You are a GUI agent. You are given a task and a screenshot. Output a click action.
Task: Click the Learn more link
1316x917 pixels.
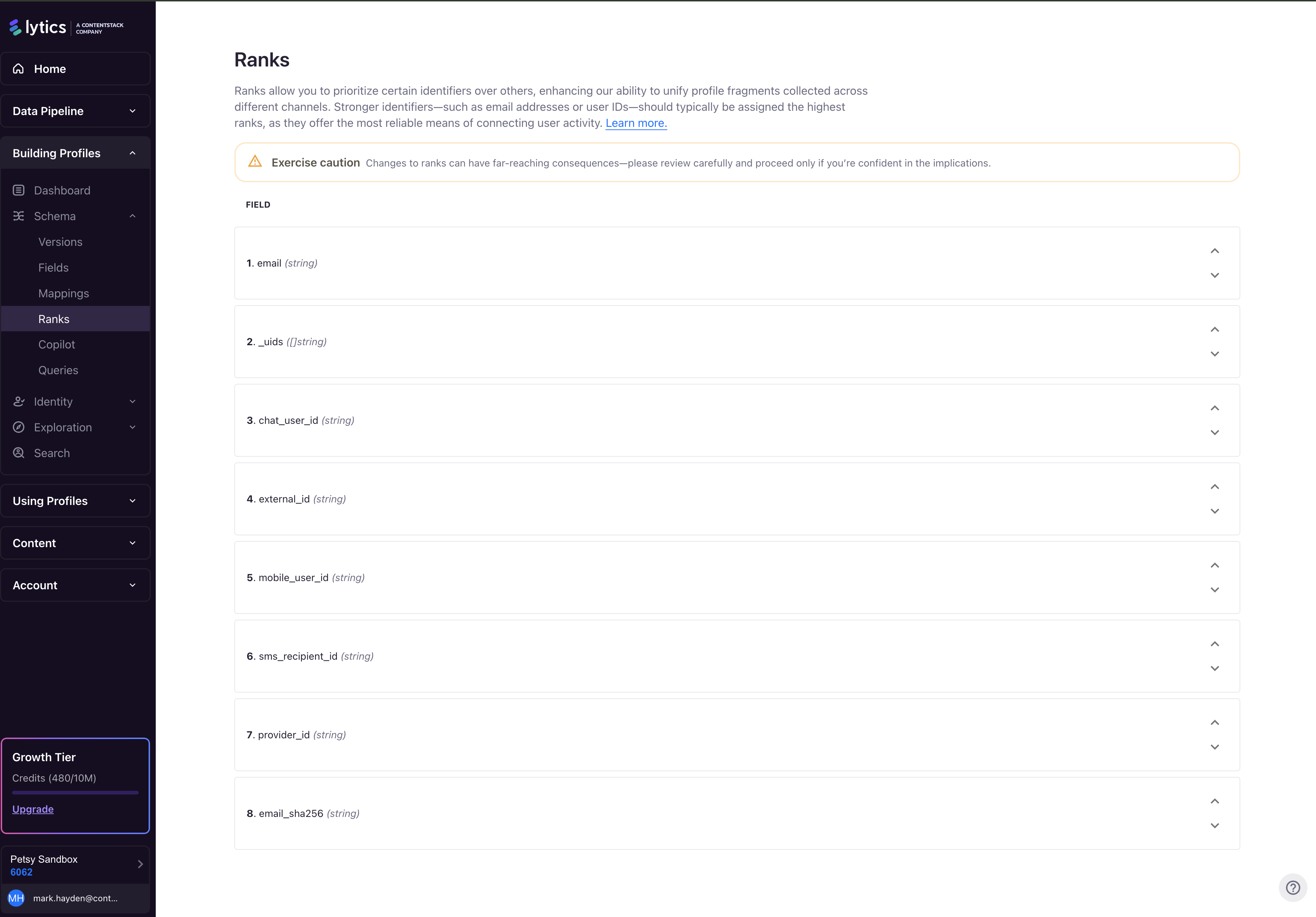coord(636,123)
